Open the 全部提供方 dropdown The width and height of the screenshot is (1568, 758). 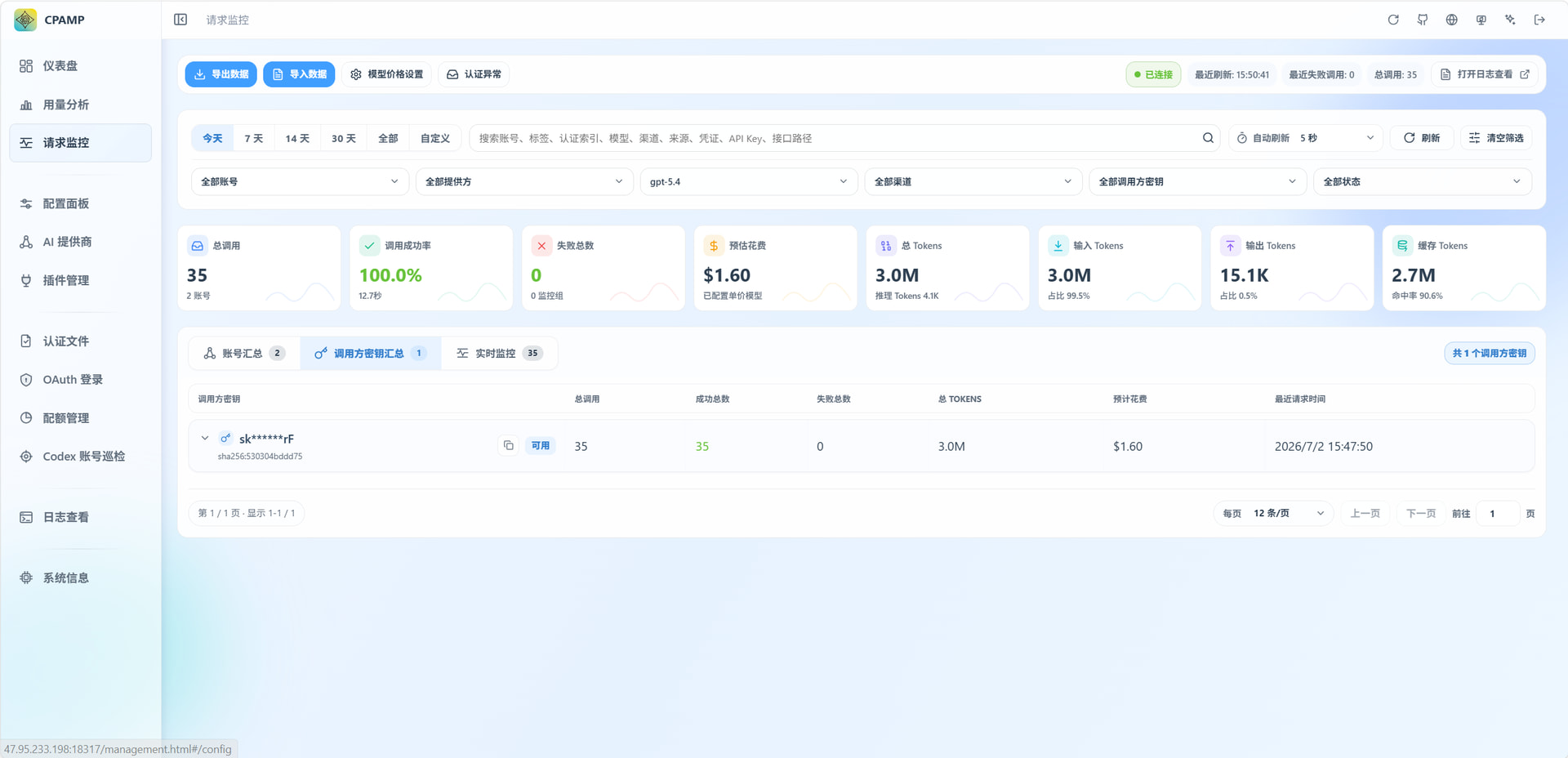click(524, 181)
